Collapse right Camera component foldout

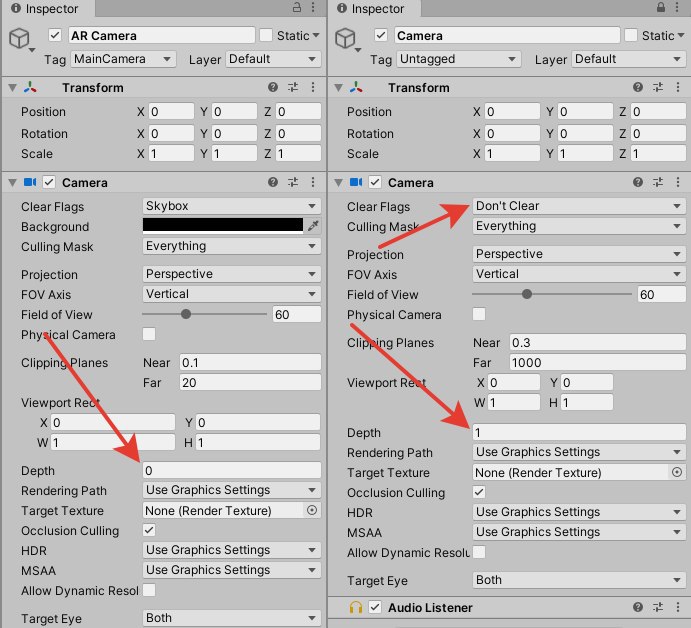(338, 182)
